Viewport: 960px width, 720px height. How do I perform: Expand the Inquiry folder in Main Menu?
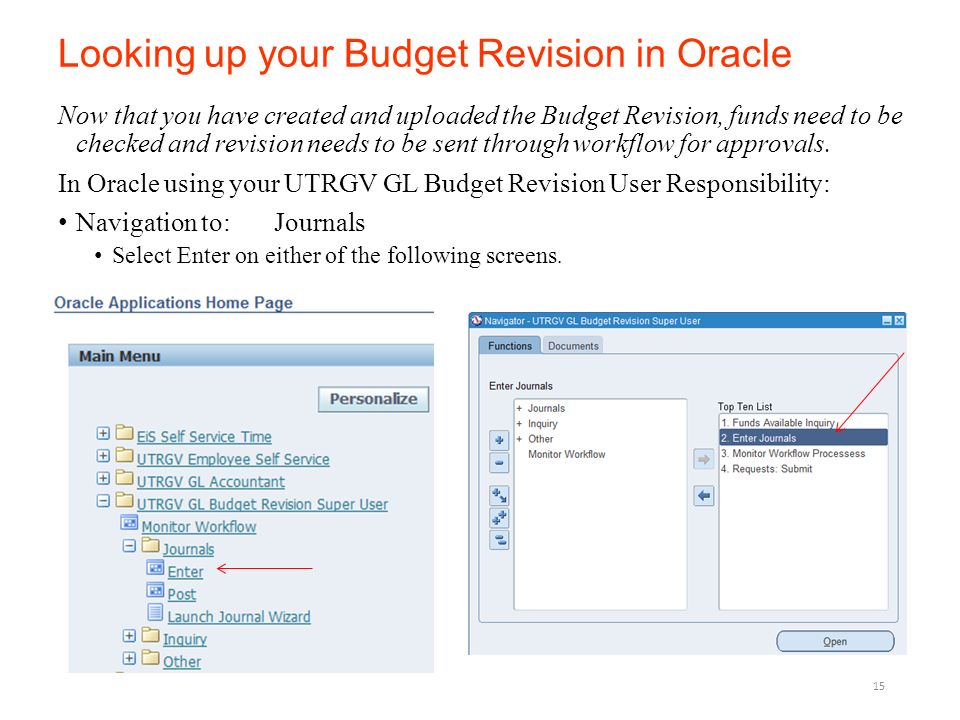[129, 636]
